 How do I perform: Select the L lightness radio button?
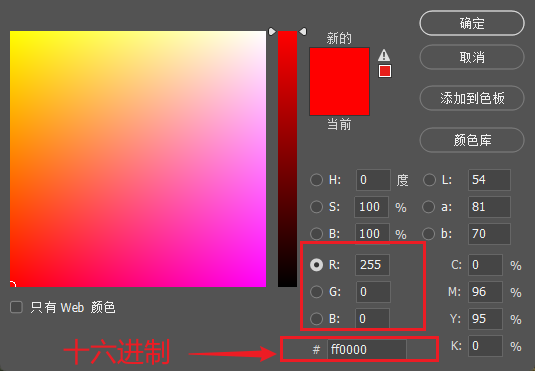point(429,180)
